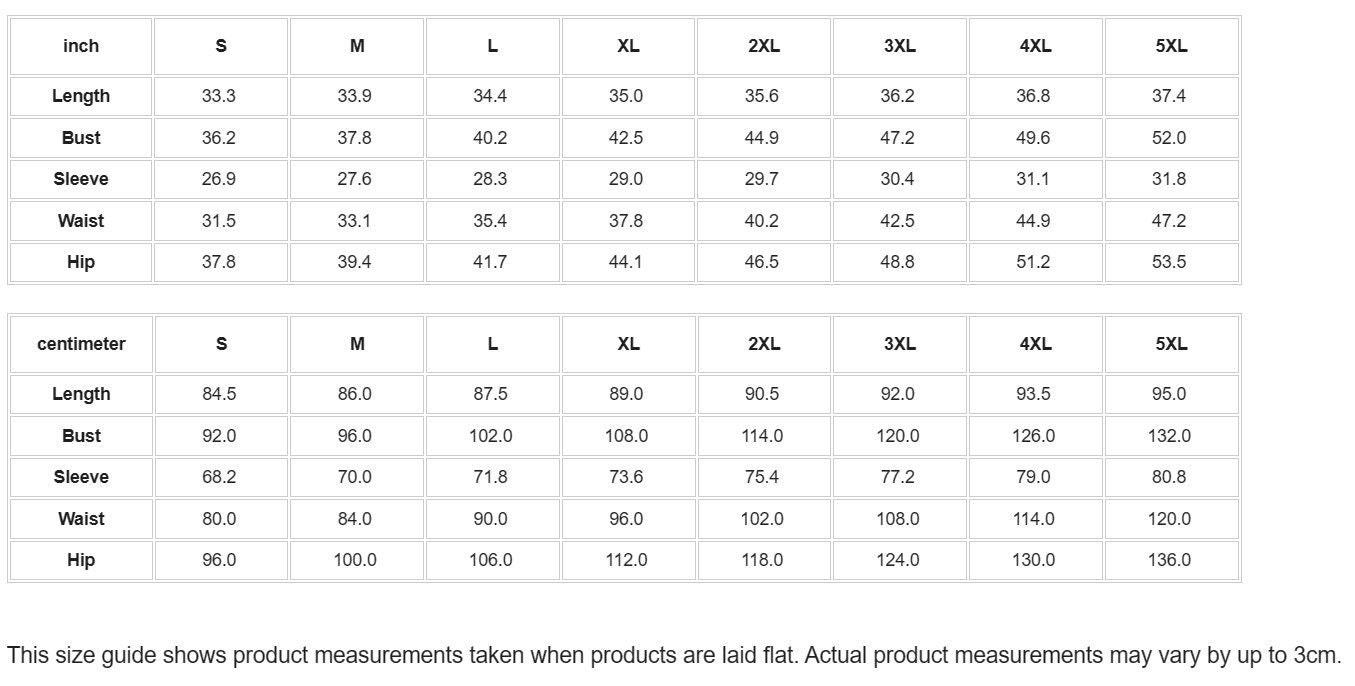Select the 53.5 hip cell in inch table
Viewport: 1355px width, 686px height.
tap(1169, 262)
